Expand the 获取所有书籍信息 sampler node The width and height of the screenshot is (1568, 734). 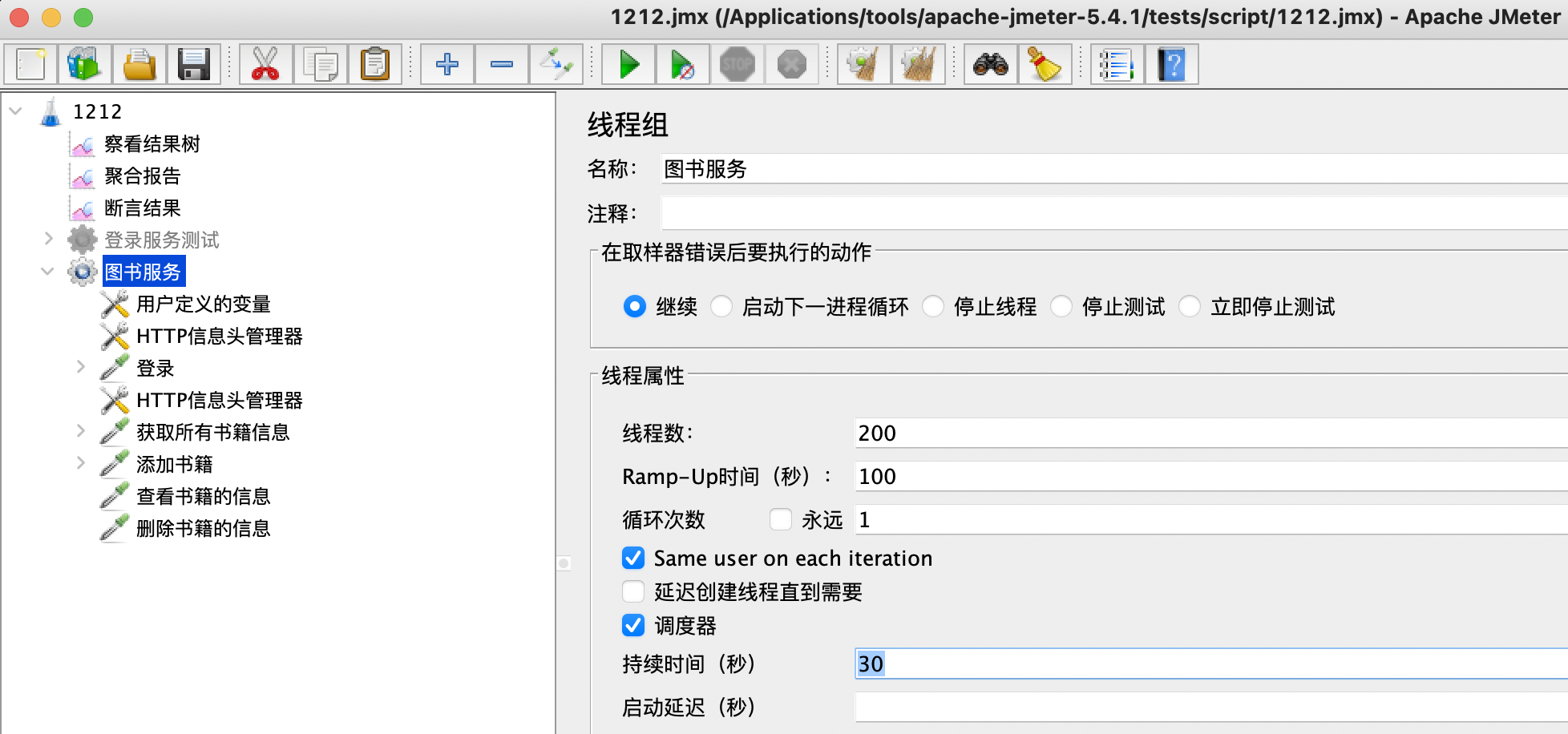pos(81,431)
